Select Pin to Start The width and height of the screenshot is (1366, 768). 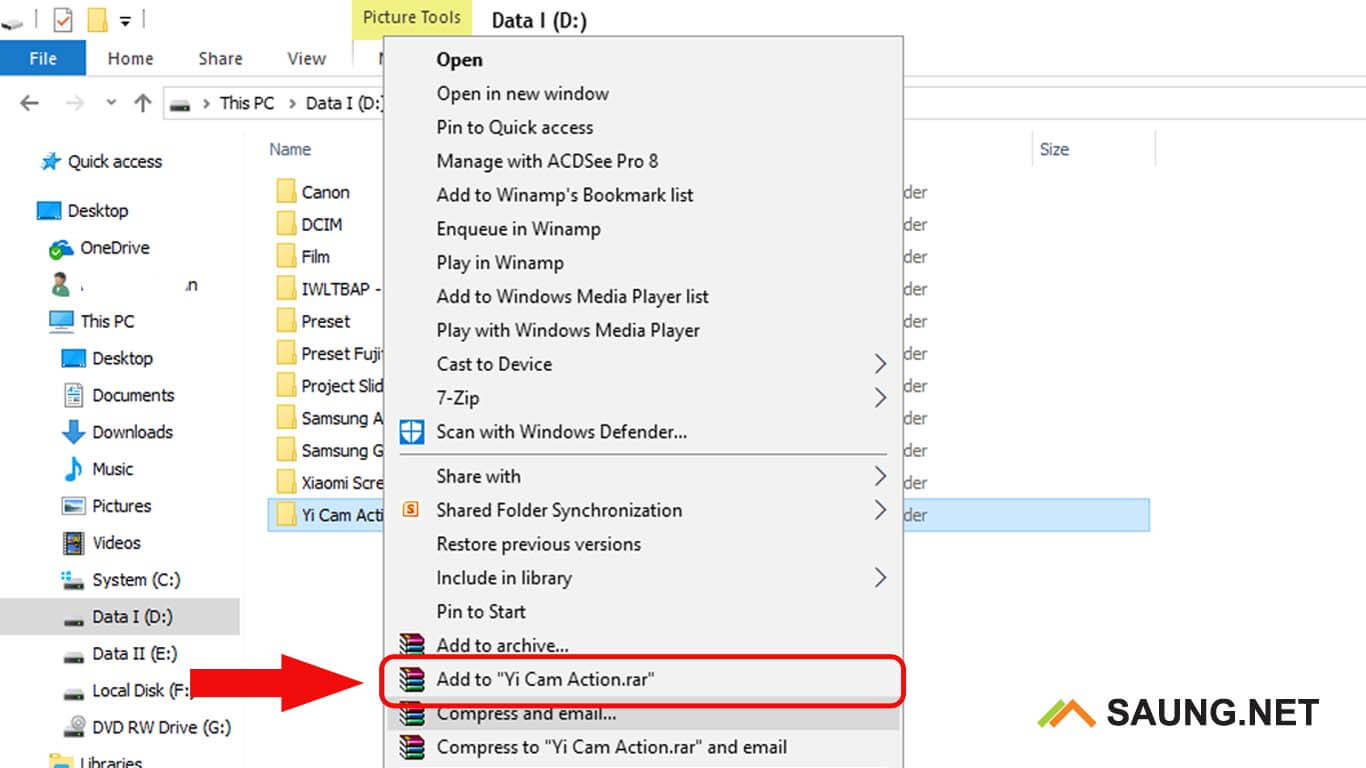(x=481, y=612)
